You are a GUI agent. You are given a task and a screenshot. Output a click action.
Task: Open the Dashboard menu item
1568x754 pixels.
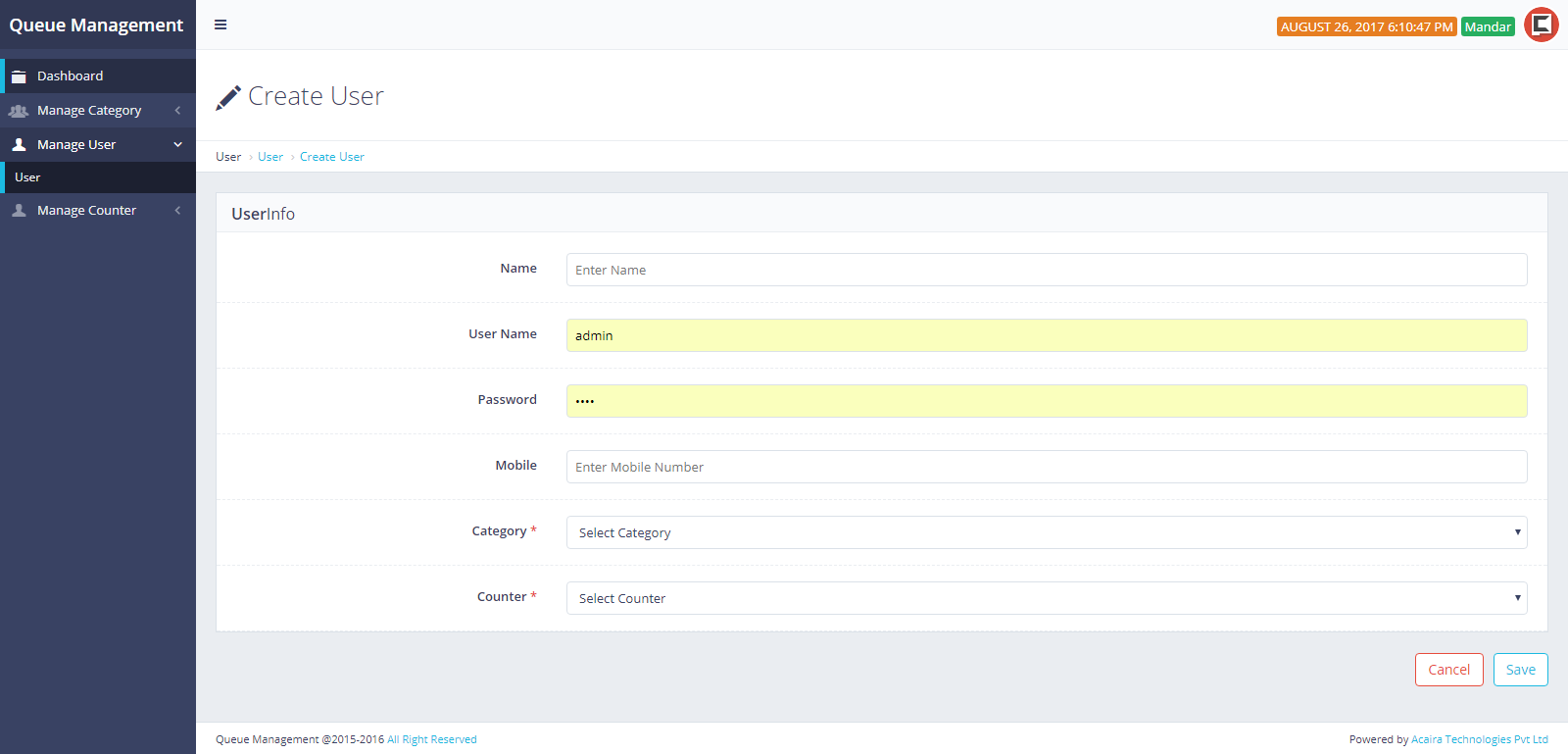tap(70, 75)
